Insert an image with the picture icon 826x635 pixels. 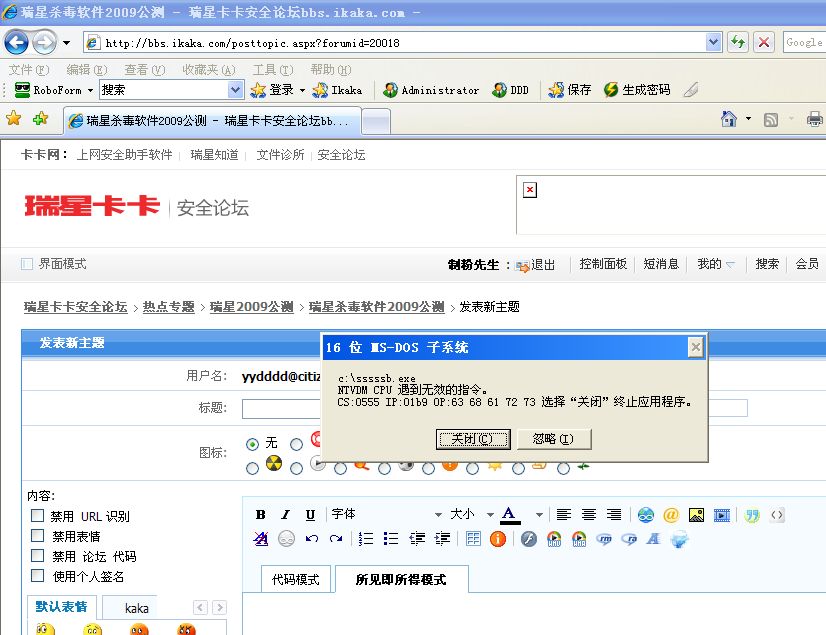pyautogui.click(x=696, y=515)
